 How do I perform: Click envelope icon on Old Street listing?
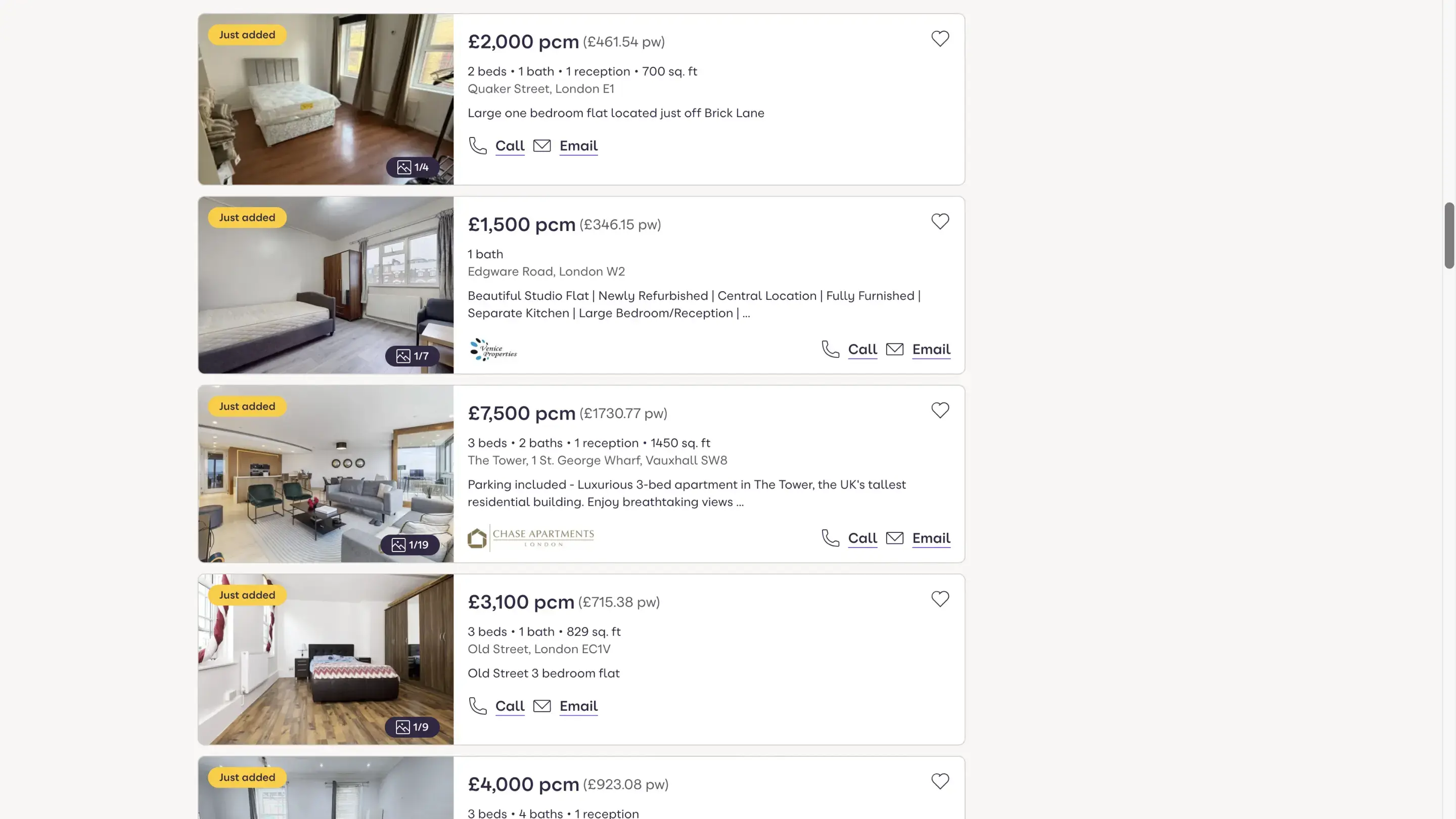(x=542, y=706)
